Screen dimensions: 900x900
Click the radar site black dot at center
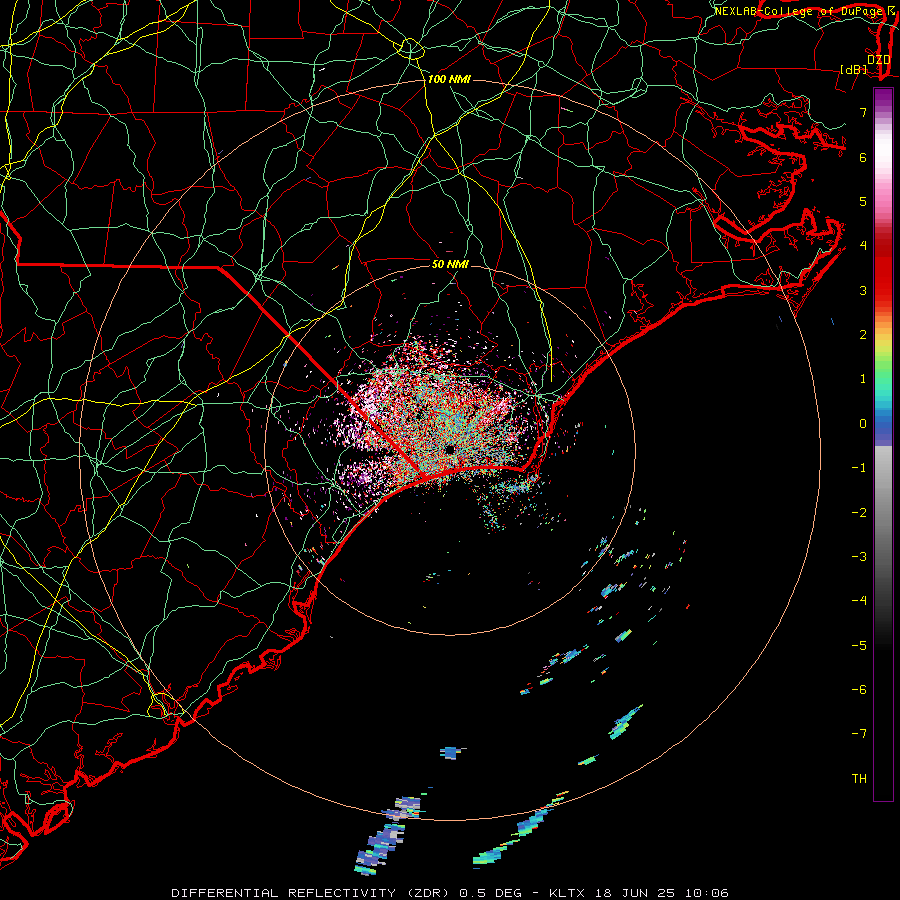coord(449,448)
